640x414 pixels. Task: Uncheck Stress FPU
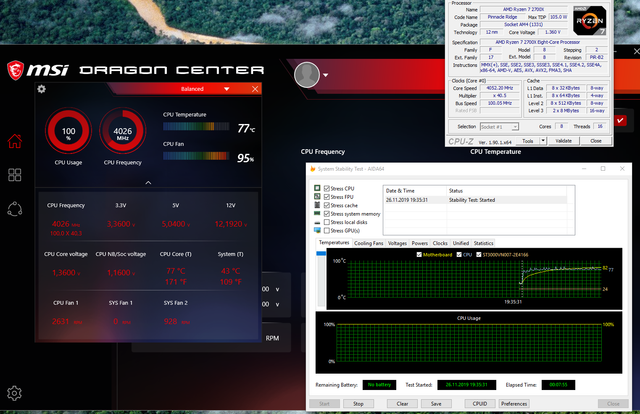(327, 197)
